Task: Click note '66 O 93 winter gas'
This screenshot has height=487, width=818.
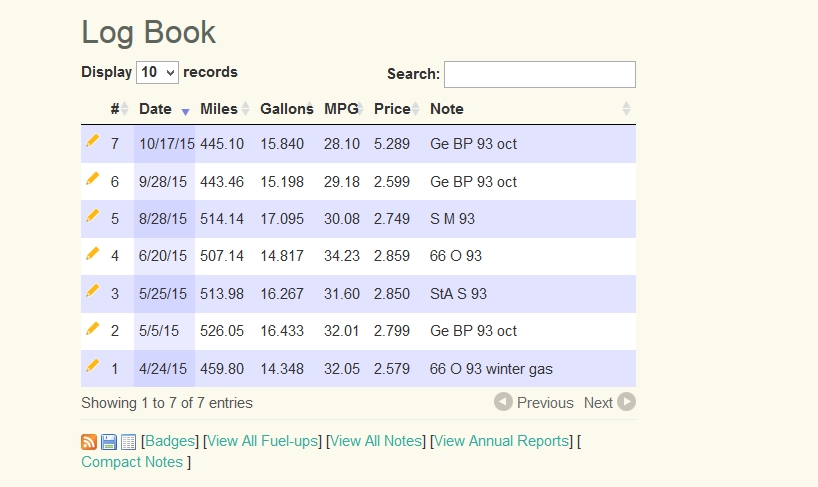Action: pyautogui.click(x=491, y=369)
